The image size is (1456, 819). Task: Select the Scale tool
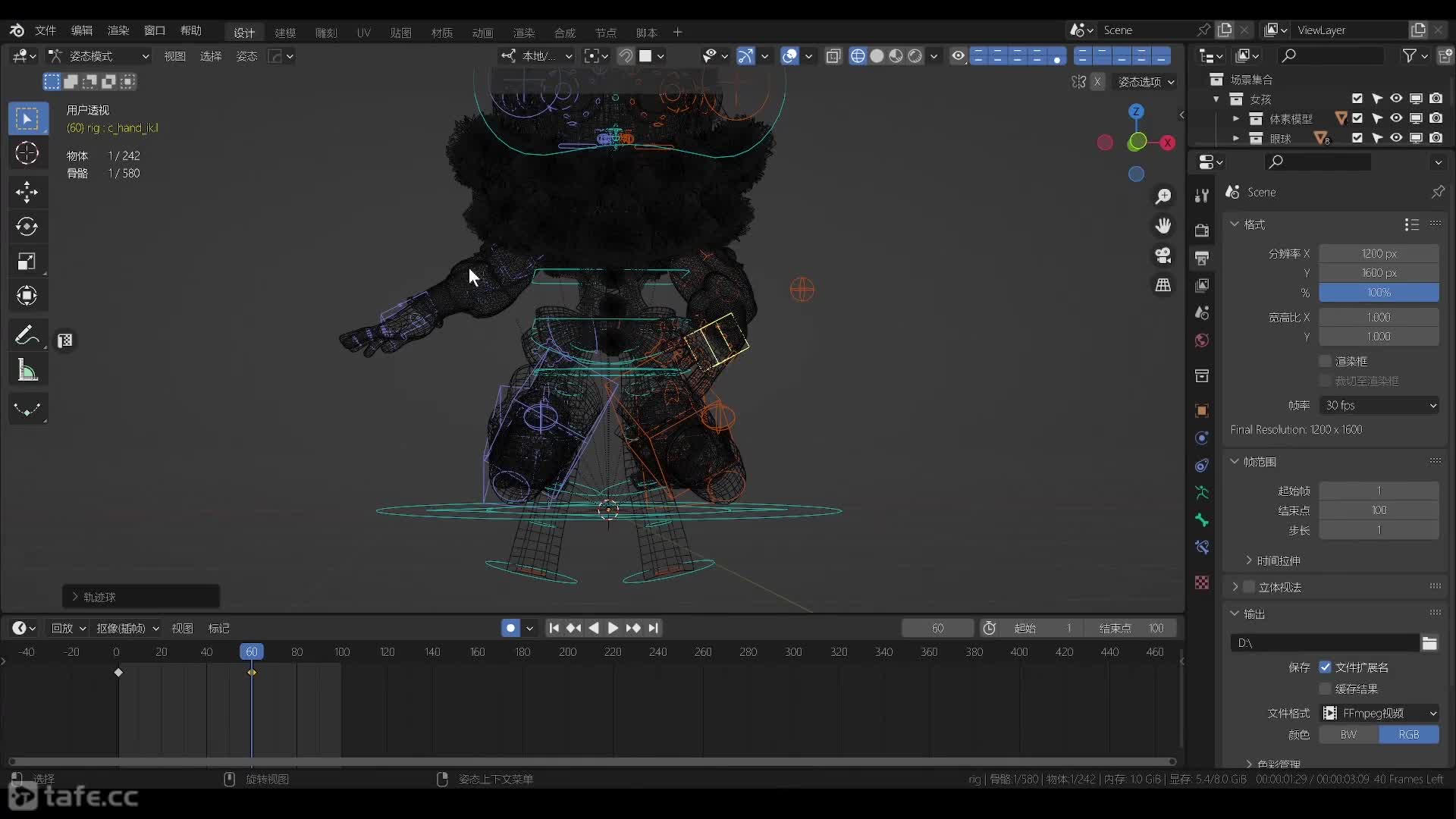27,262
